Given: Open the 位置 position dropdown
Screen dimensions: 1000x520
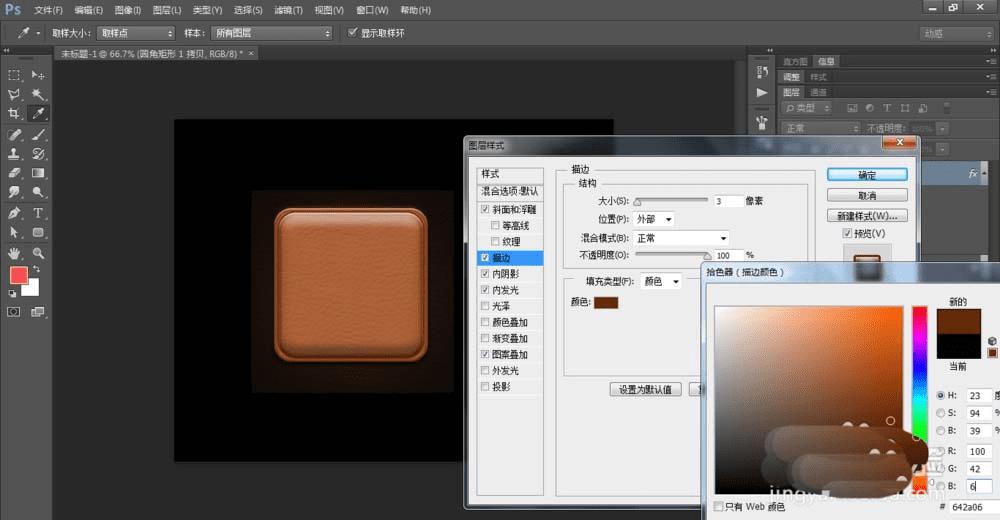Looking at the screenshot, I should tap(654, 219).
